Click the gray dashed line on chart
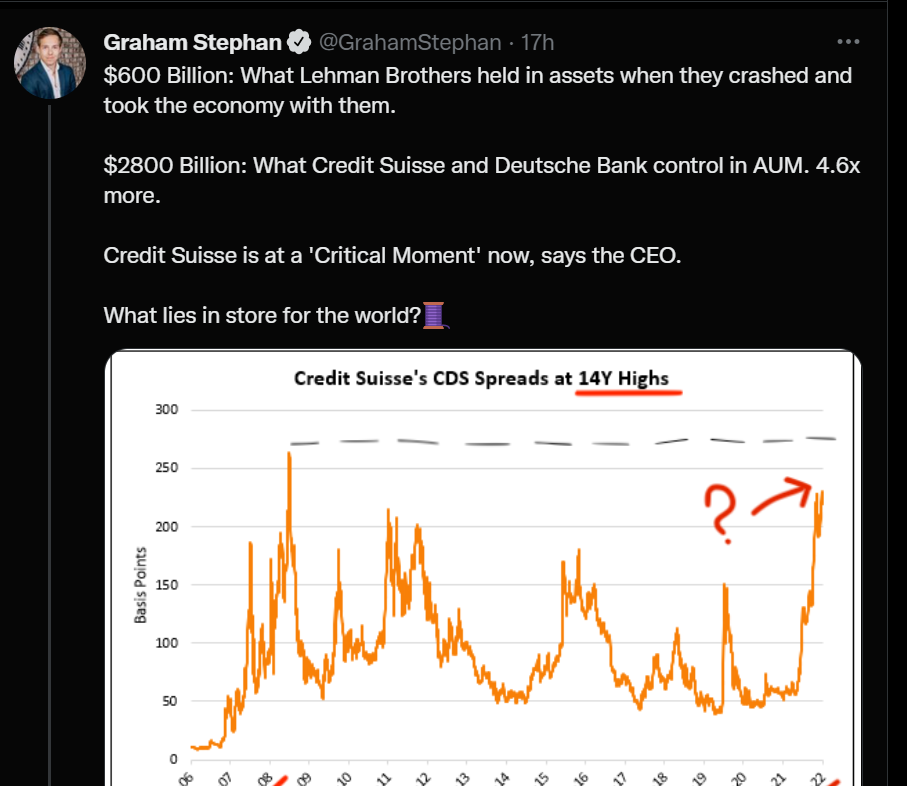This screenshot has width=907, height=786. [563, 442]
